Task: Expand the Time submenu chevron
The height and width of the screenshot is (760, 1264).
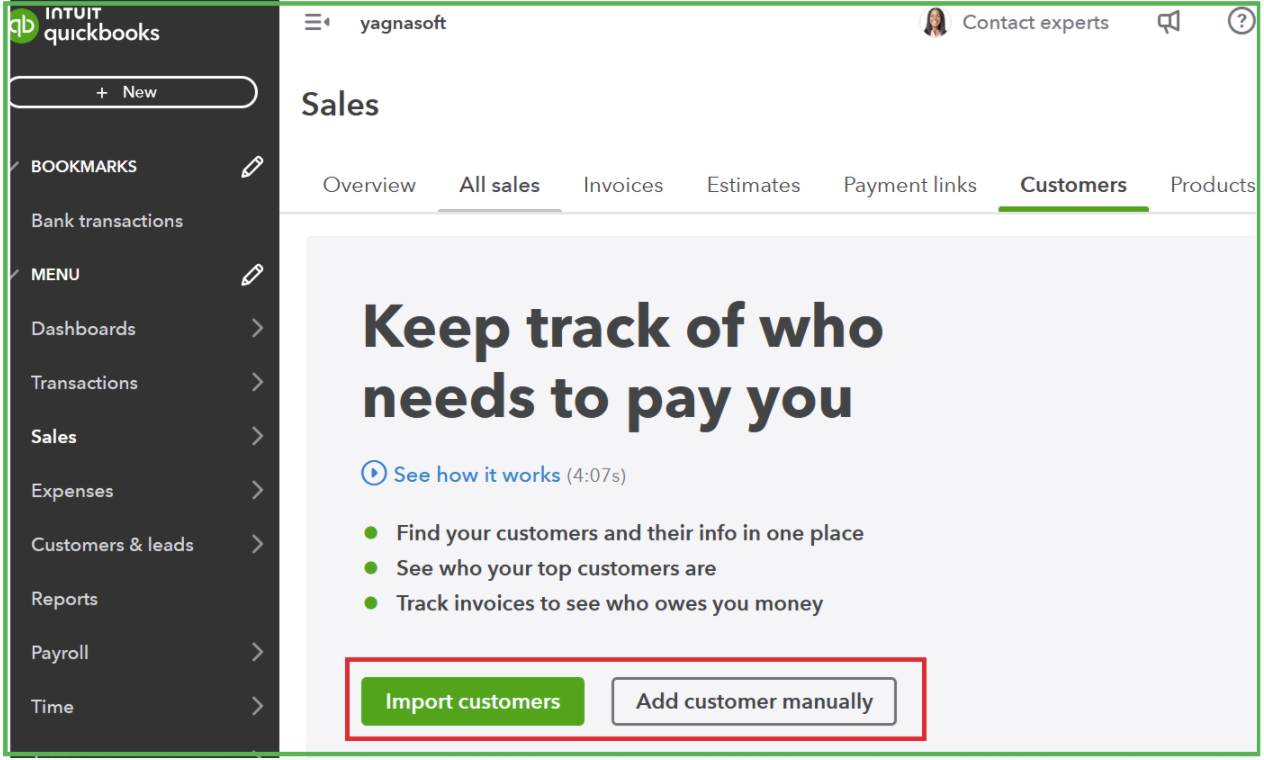Action: (257, 706)
